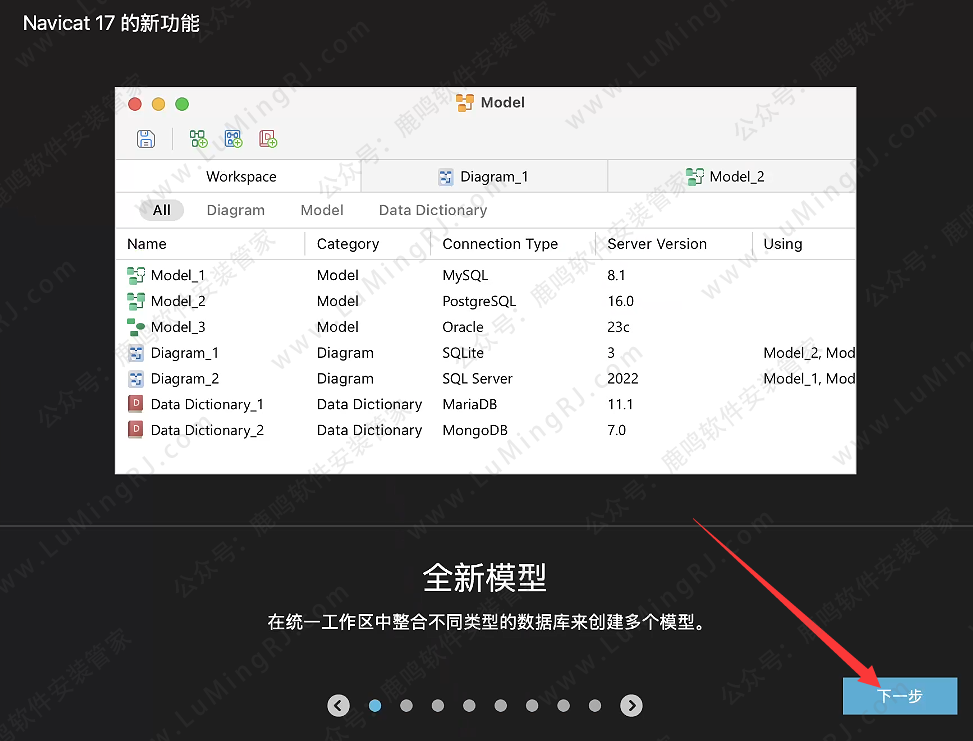Viewport: 973px width, 741px height.
Task: Click the 下一步 button
Action: click(899, 696)
